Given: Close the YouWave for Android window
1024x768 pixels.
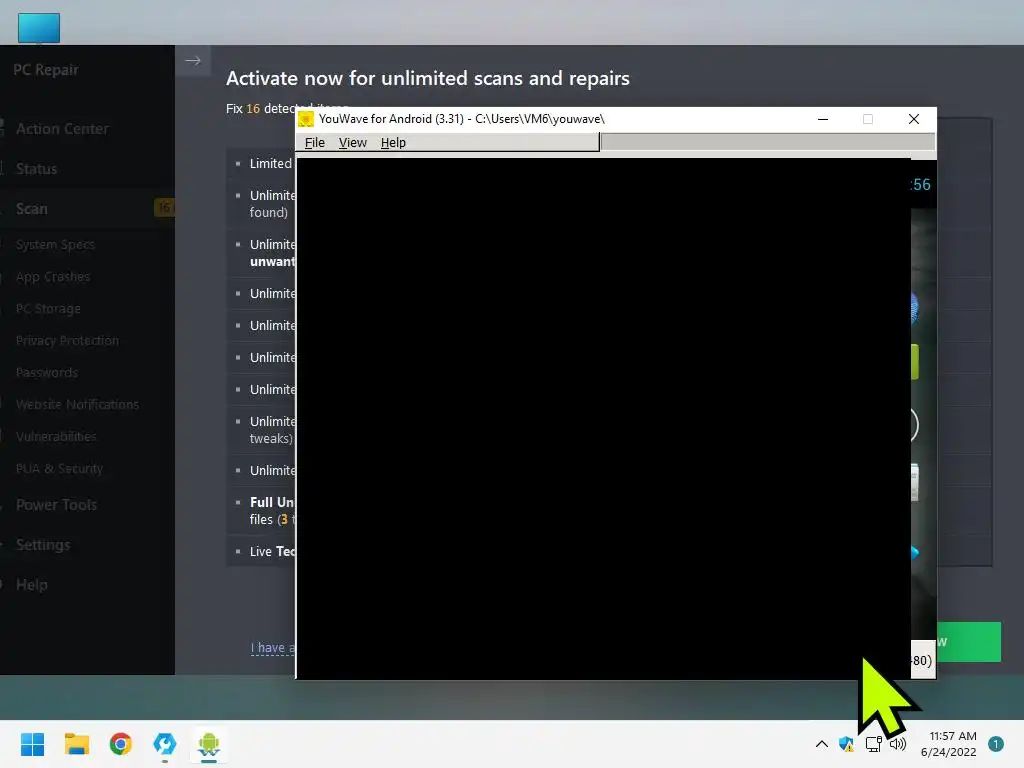Looking at the screenshot, I should tap(914, 119).
